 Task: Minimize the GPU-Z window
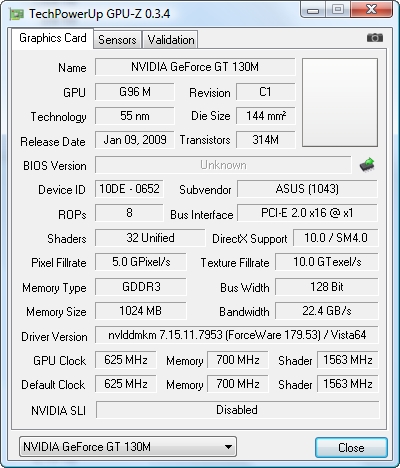tap(312, 10)
